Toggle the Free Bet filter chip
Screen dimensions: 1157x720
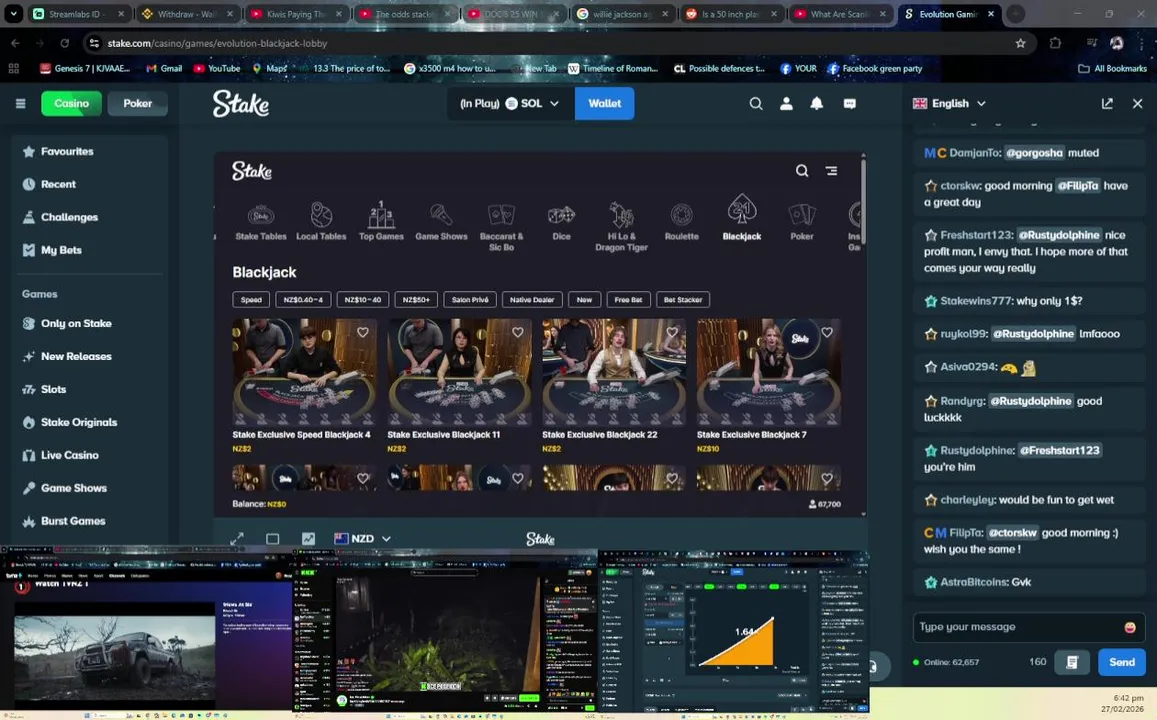click(628, 300)
